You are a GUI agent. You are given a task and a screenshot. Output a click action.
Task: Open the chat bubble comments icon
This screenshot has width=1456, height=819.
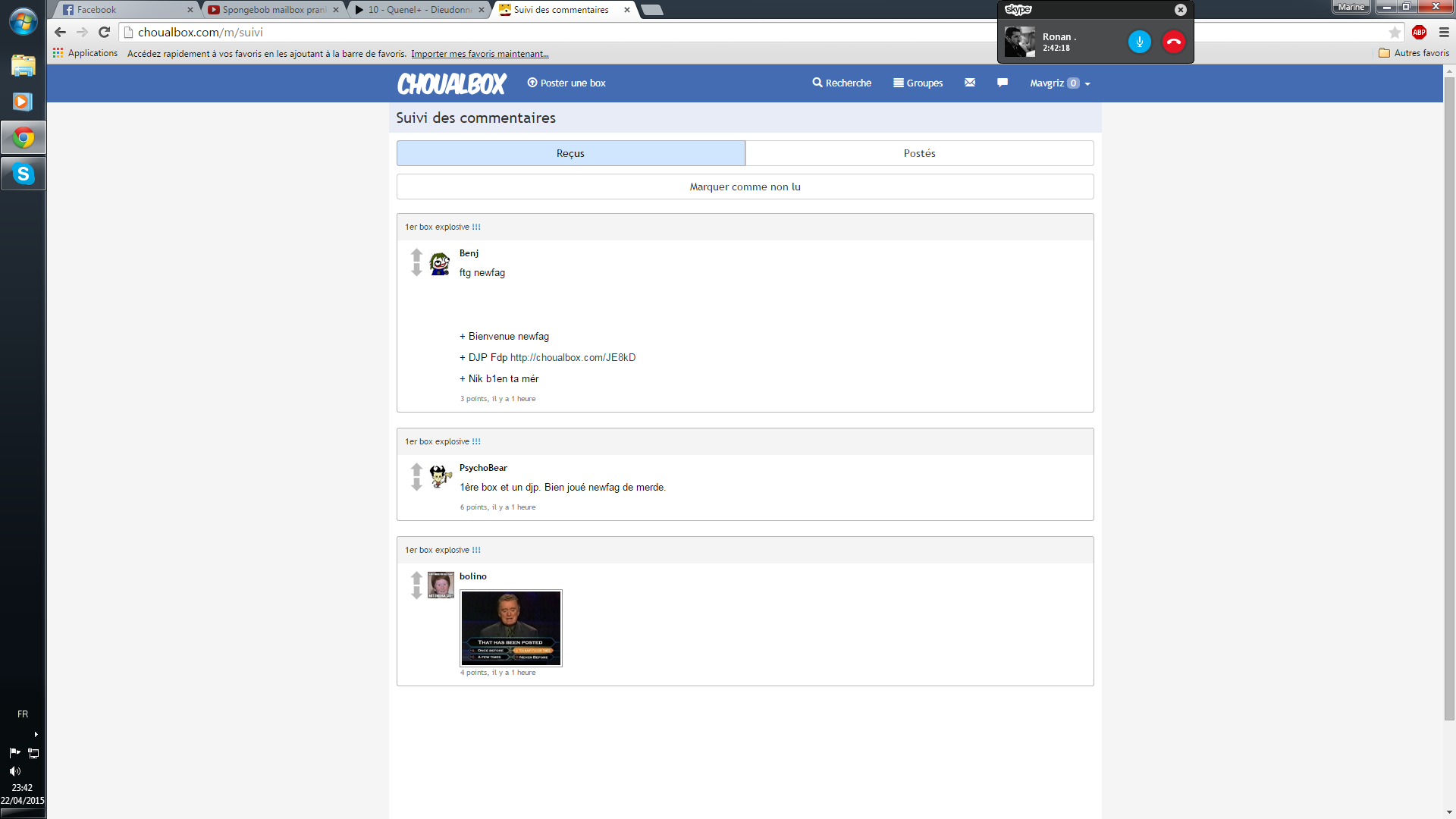coord(1002,83)
